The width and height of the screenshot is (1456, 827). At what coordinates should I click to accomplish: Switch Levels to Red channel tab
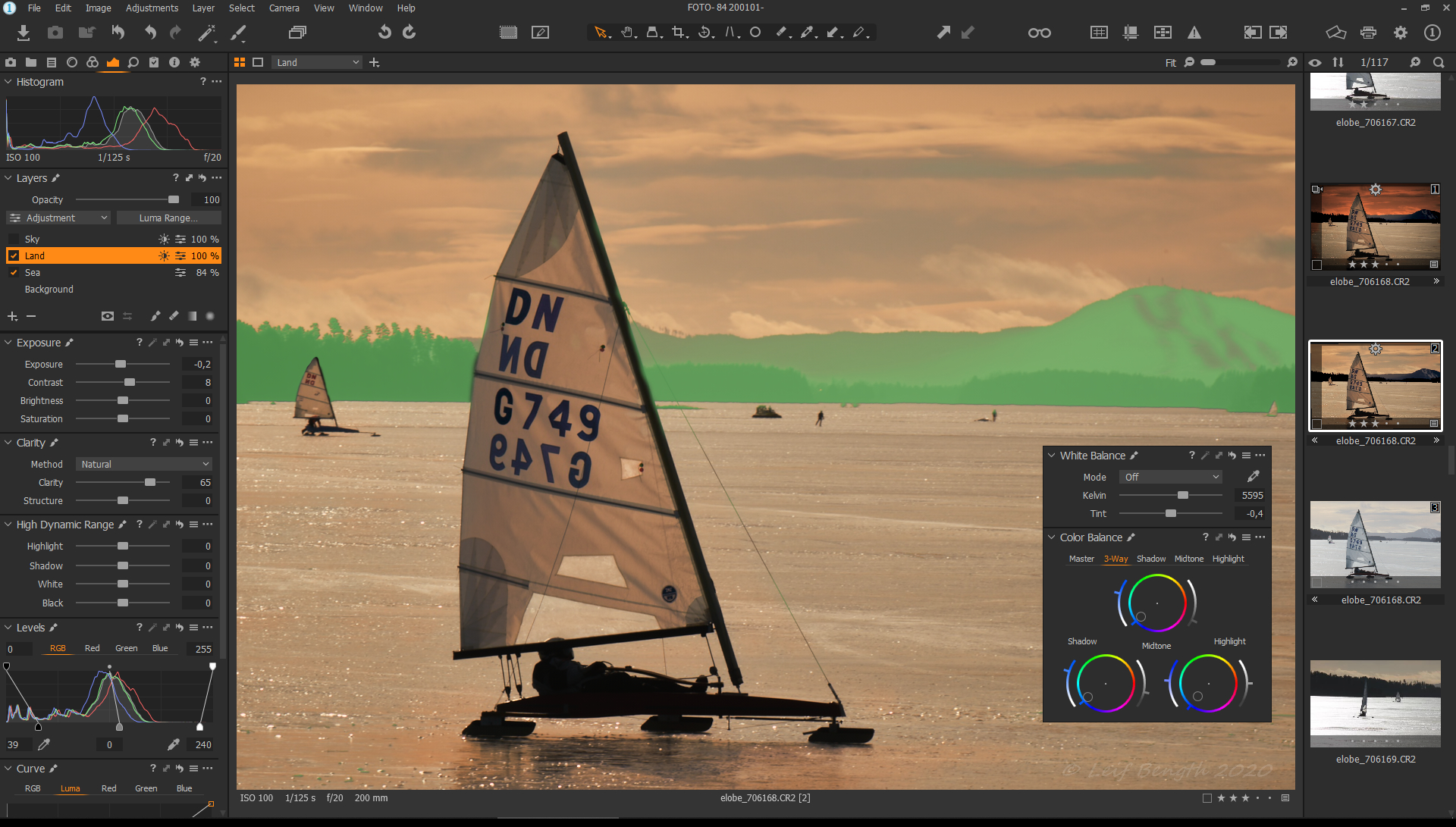click(92, 648)
